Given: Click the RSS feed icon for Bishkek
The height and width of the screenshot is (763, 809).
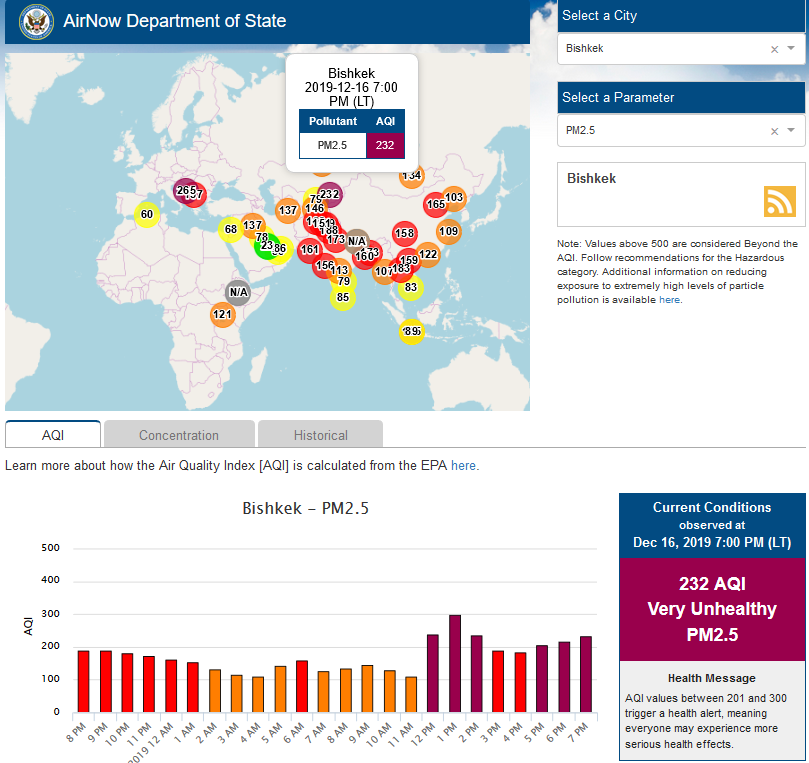Looking at the screenshot, I should tap(779, 201).
